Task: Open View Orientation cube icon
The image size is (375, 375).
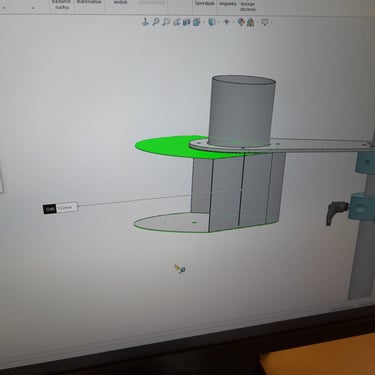Action: pyautogui.click(x=197, y=22)
